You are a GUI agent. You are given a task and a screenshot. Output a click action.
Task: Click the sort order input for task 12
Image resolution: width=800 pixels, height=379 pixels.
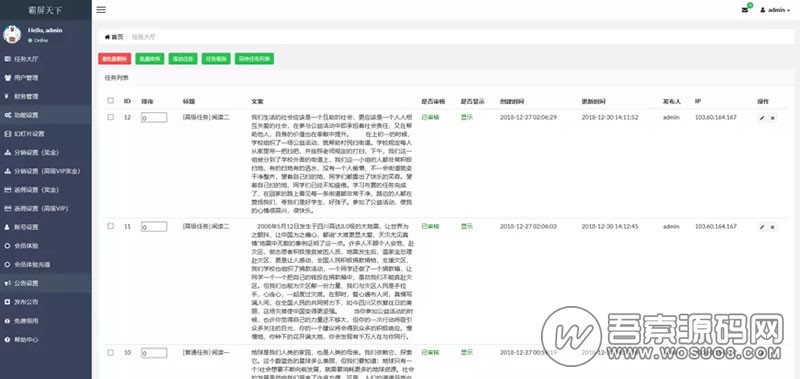(x=154, y=117)
